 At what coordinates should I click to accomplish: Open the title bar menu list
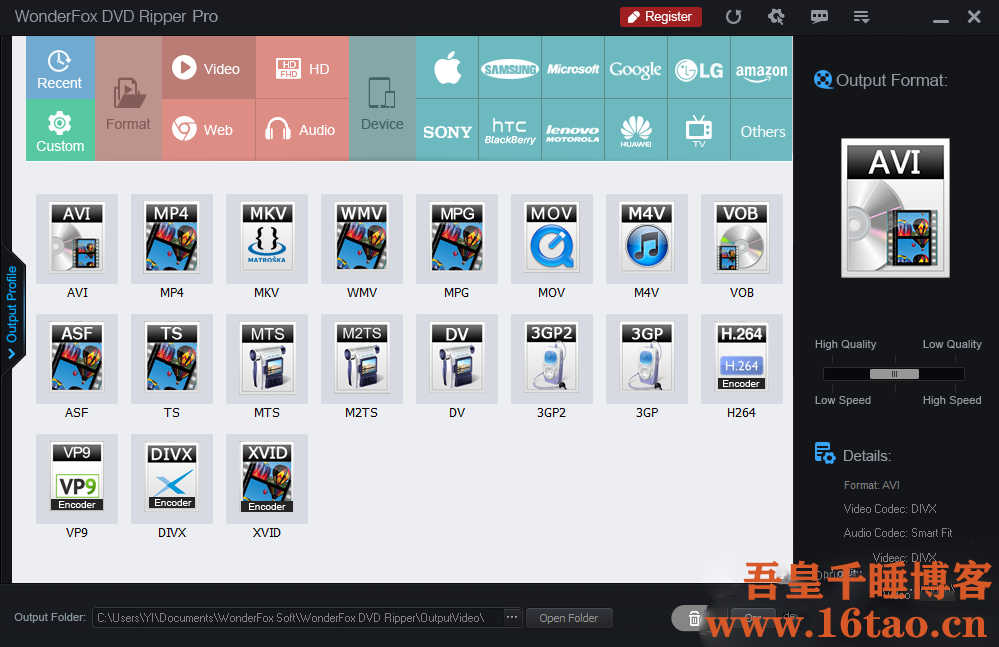point(861,17)
